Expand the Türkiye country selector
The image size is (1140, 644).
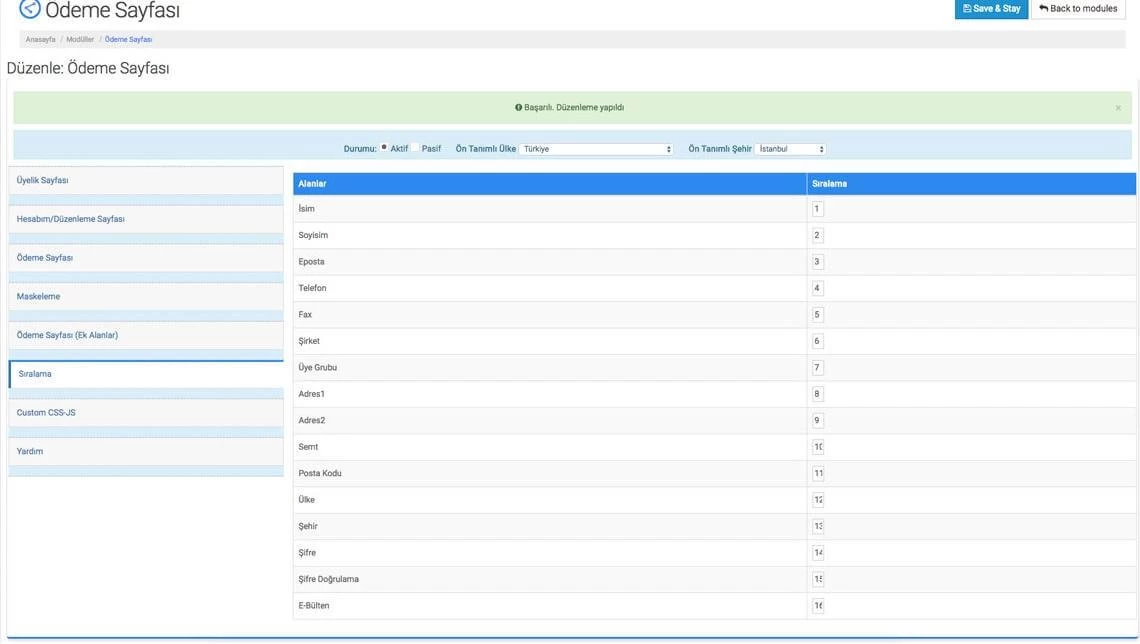[x=597, y=148]
